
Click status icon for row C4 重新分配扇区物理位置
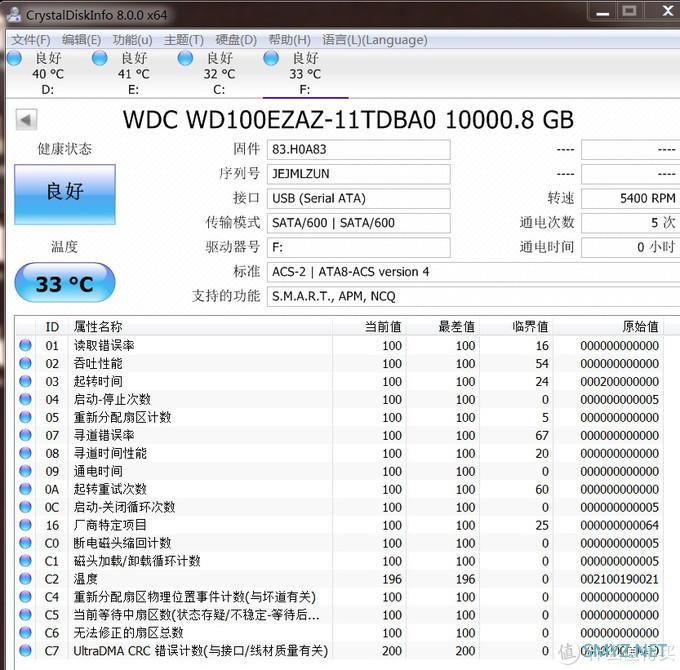pos(26,597)
